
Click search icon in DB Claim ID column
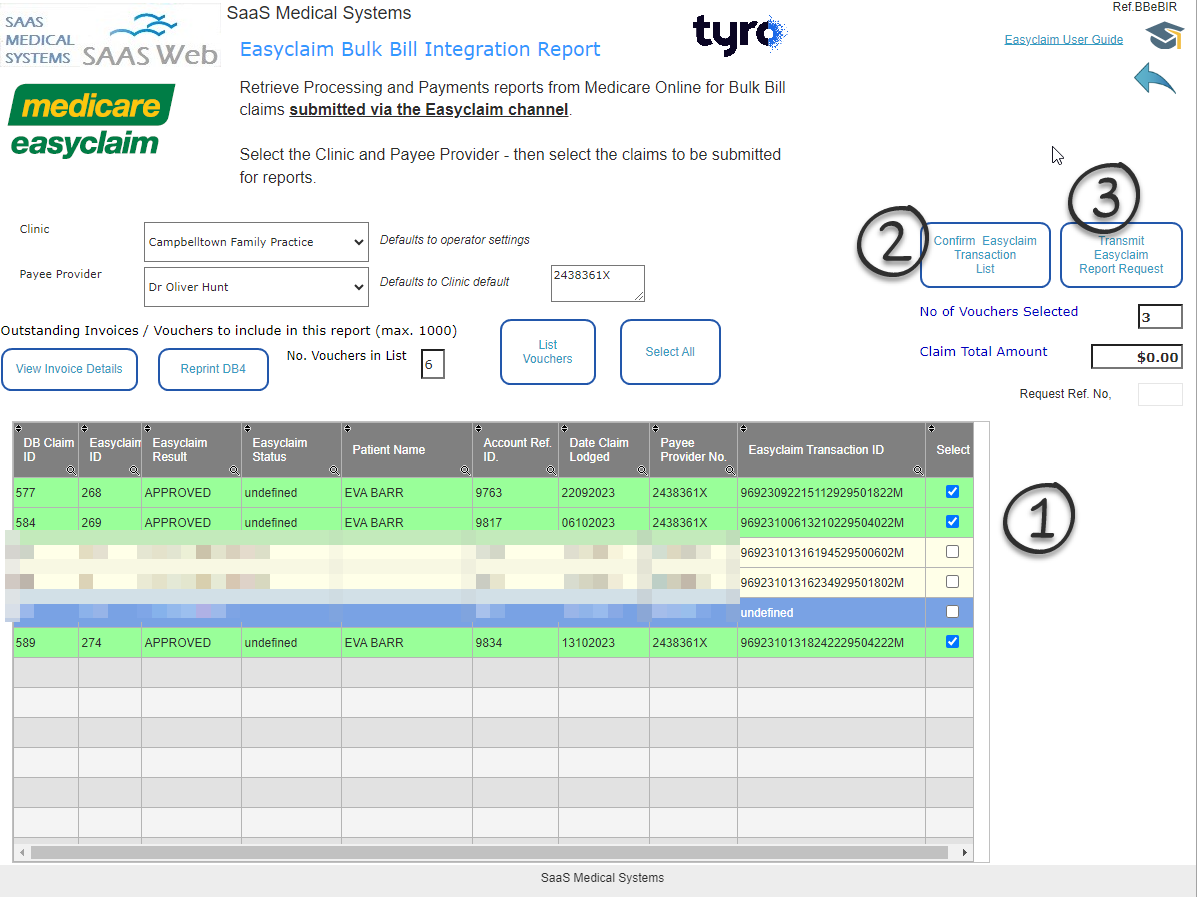(x=71, y=470)
